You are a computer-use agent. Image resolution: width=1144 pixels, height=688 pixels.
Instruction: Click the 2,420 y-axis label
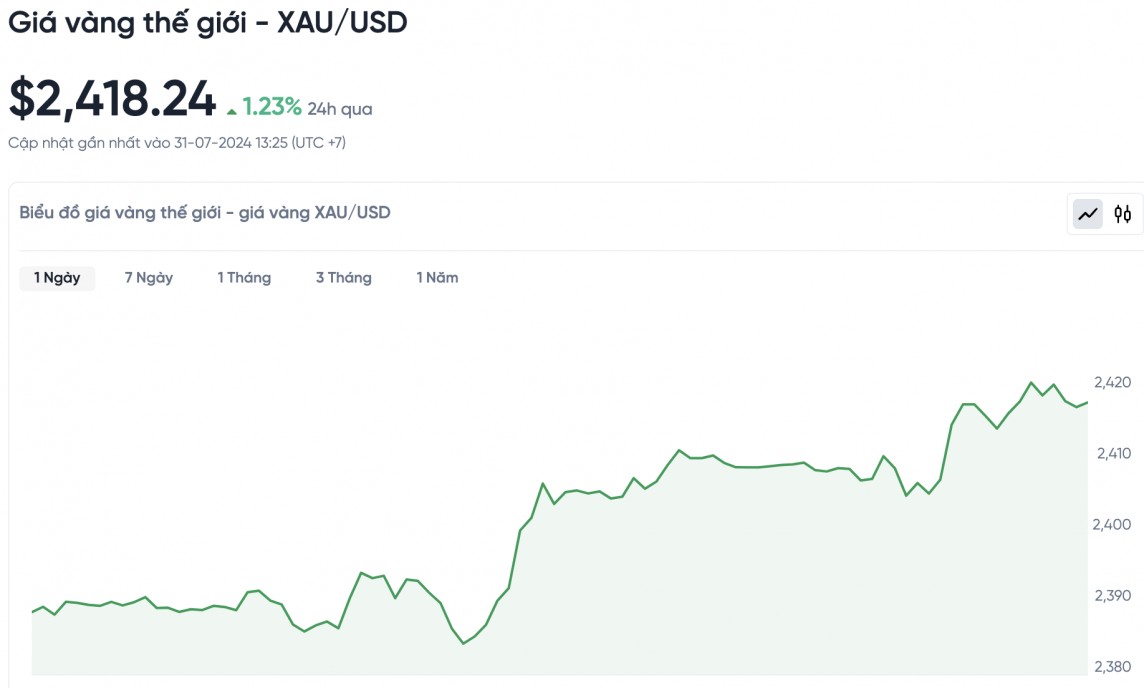1112,382
